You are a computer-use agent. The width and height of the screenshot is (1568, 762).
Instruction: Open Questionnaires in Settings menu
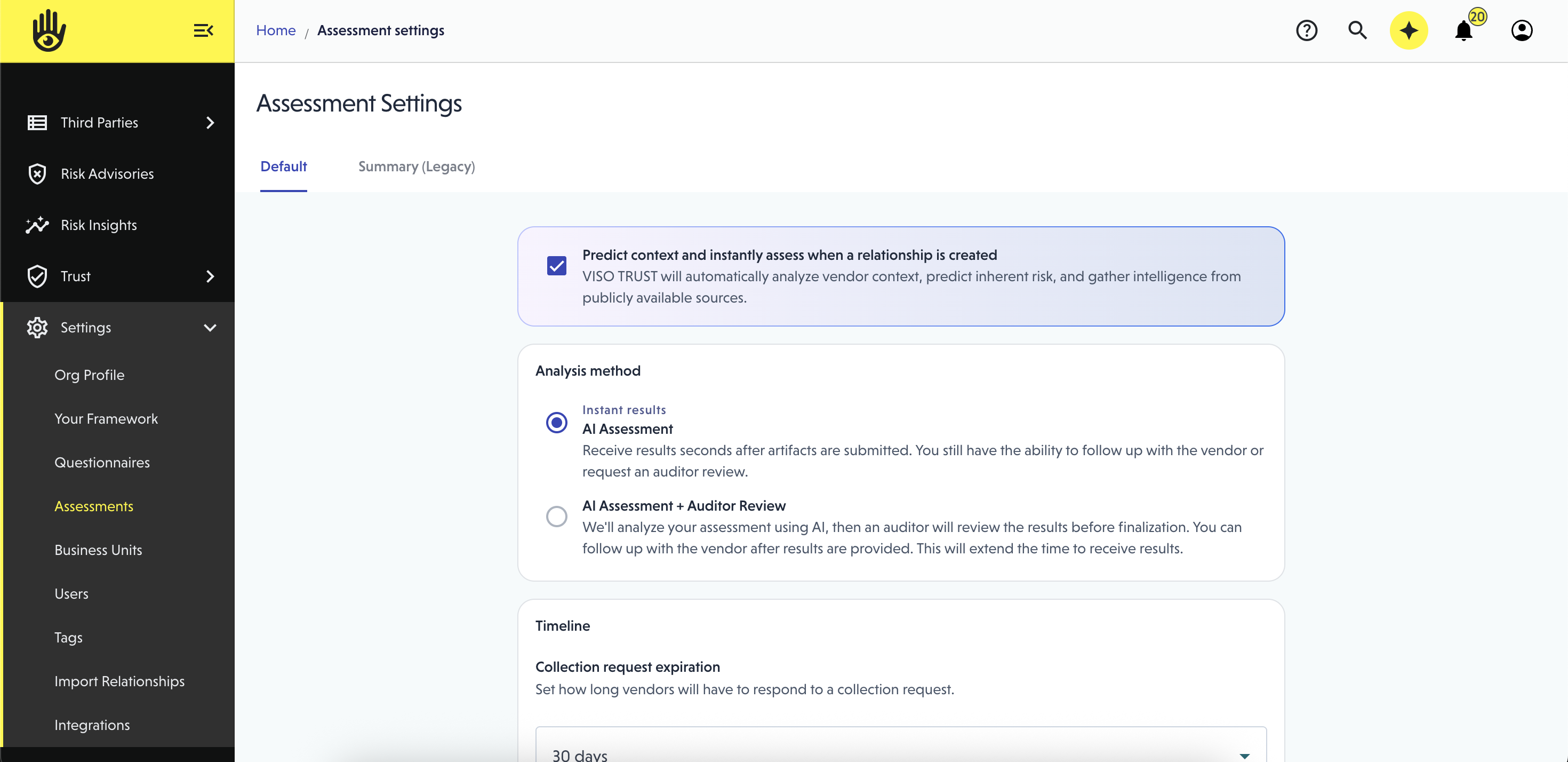pos(102,462)
